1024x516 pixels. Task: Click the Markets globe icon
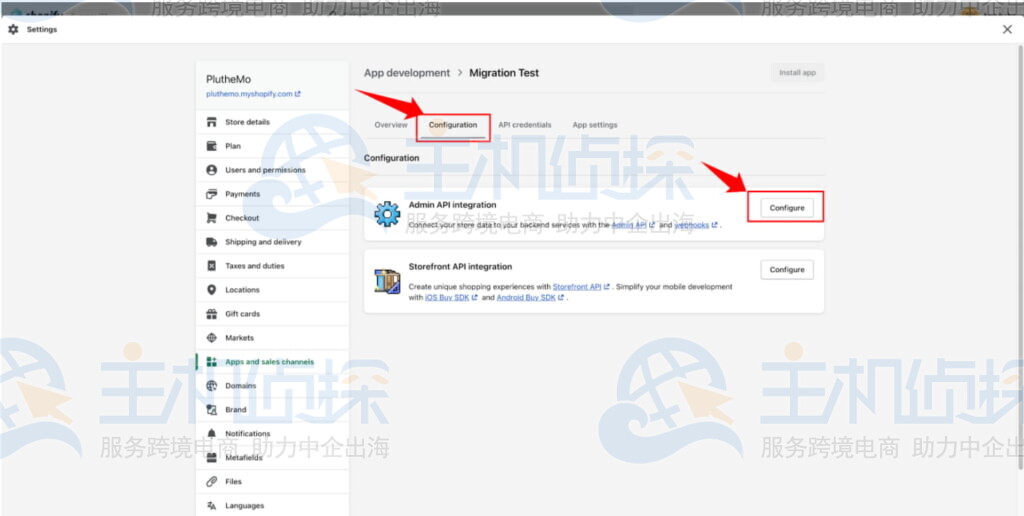click(211, 338)
